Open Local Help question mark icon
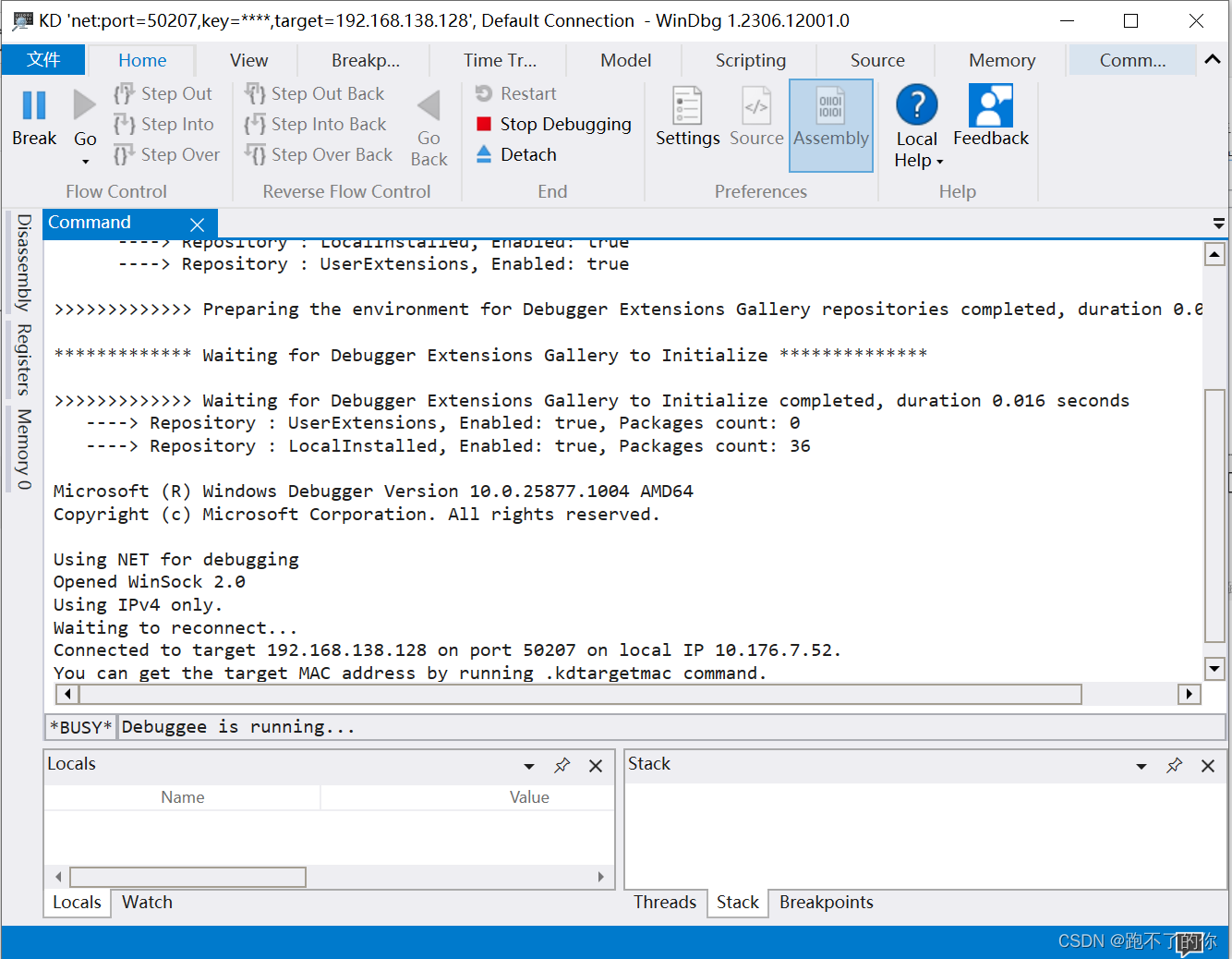The width and height of the screenshot is (1232, 959). [x=917, y=104]
